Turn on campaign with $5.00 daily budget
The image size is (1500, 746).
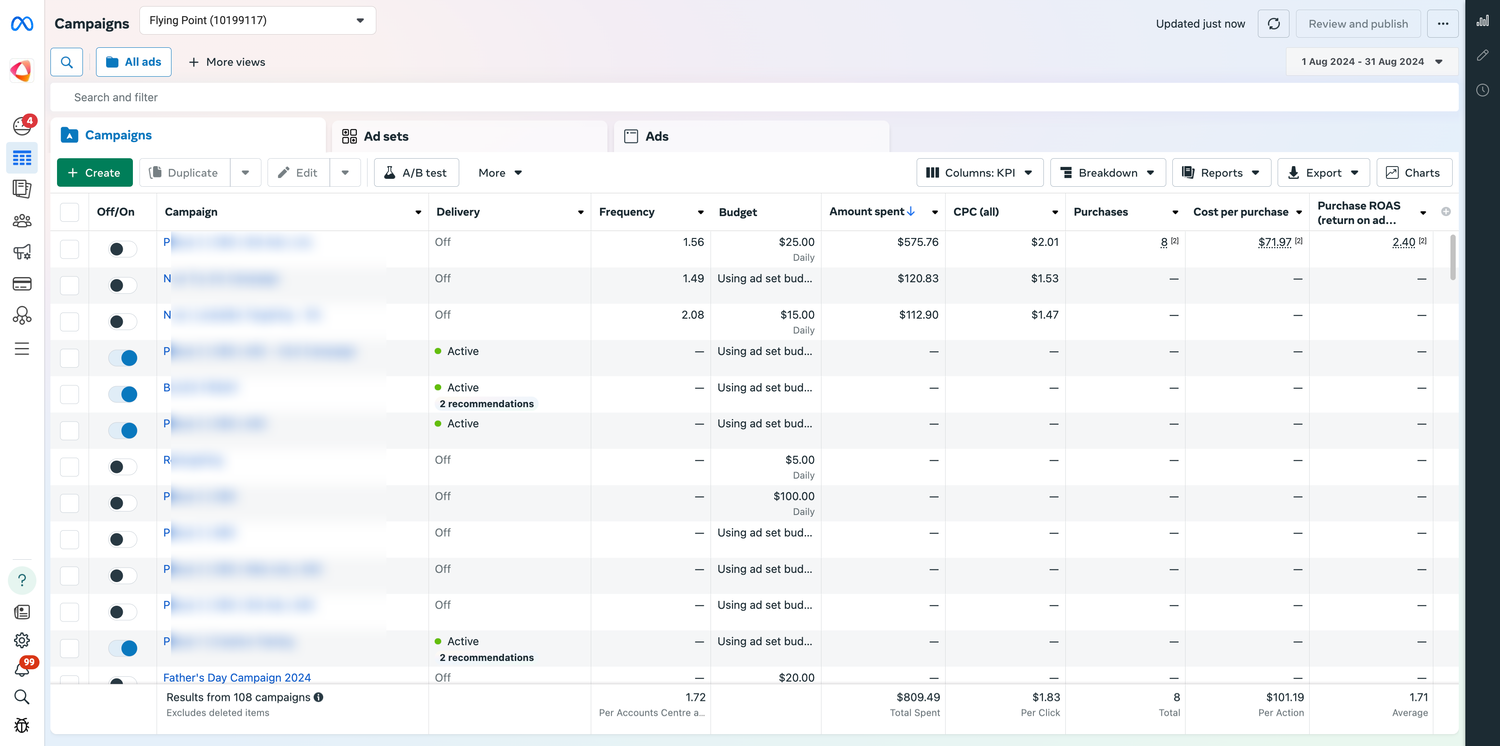123,467
